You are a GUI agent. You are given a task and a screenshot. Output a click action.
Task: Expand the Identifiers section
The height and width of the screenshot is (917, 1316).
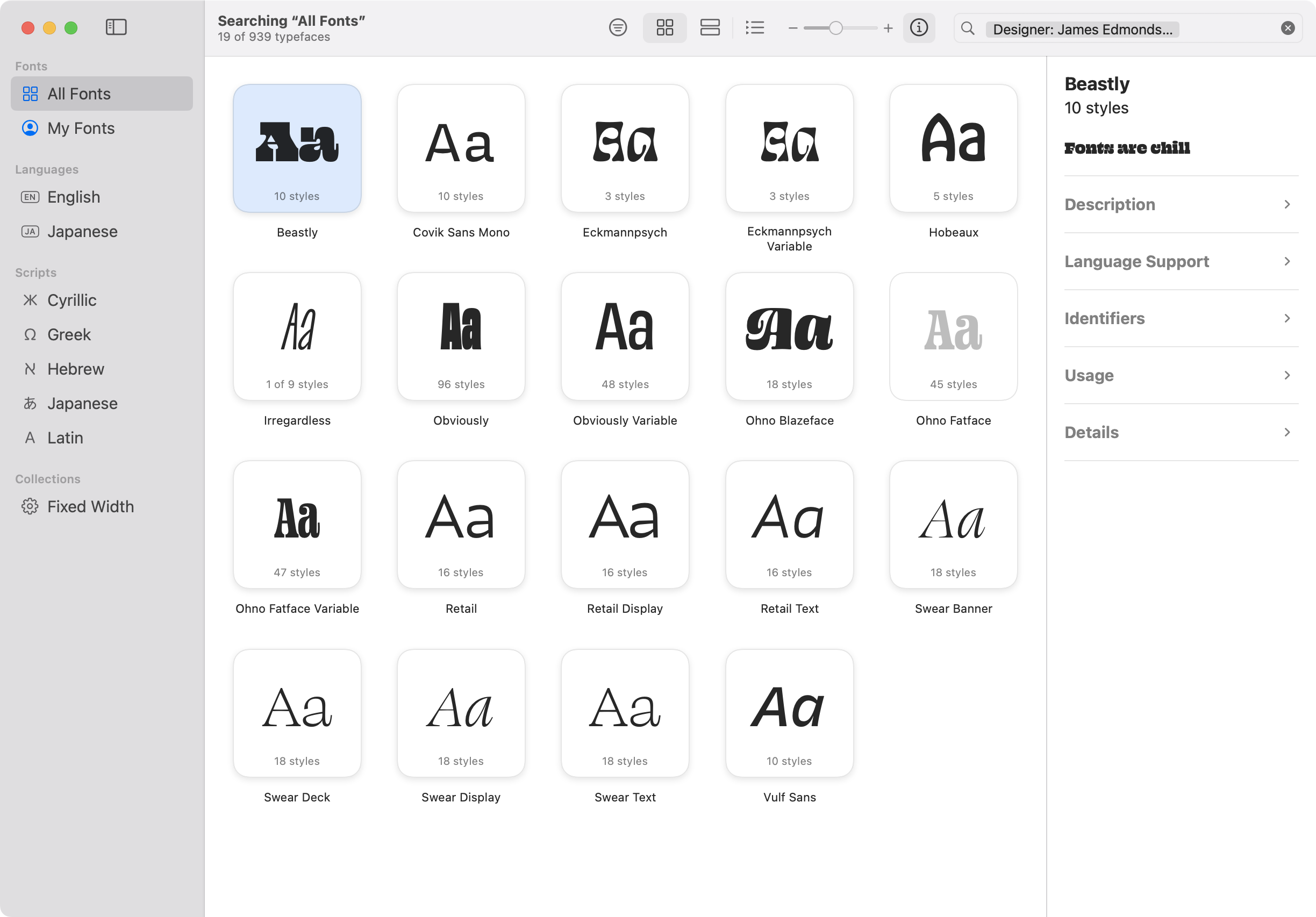coord(1181,318)
